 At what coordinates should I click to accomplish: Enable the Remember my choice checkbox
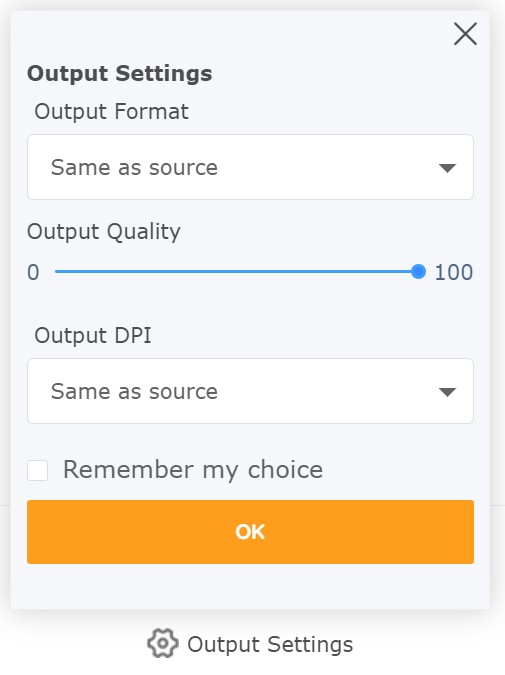[37, 470]
